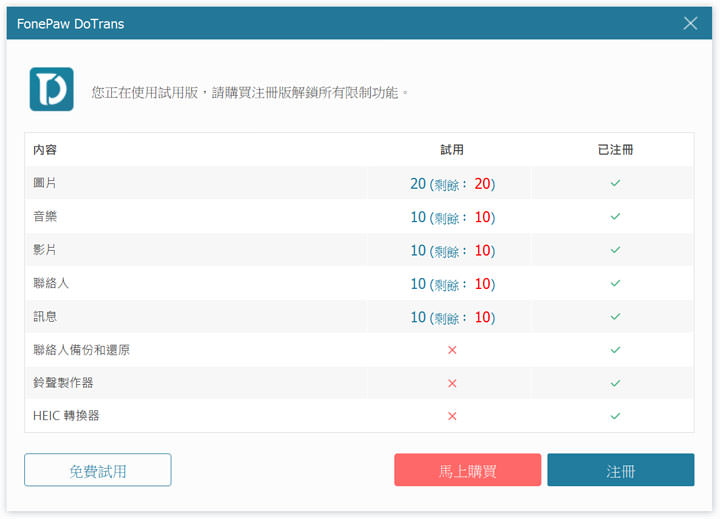This screenshot has height=519, width=720.
Task: Click the FonePaw DoTrans title text
Action: click(70, 24)
